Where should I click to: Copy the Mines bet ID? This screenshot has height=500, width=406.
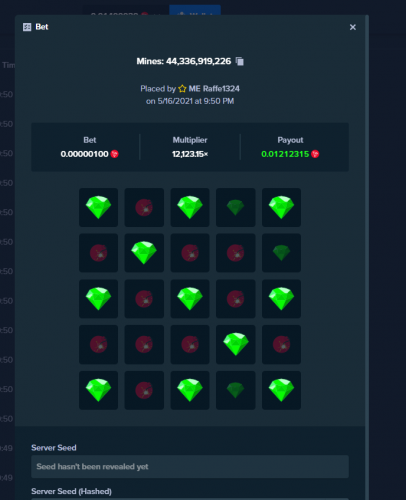[240, 61]
